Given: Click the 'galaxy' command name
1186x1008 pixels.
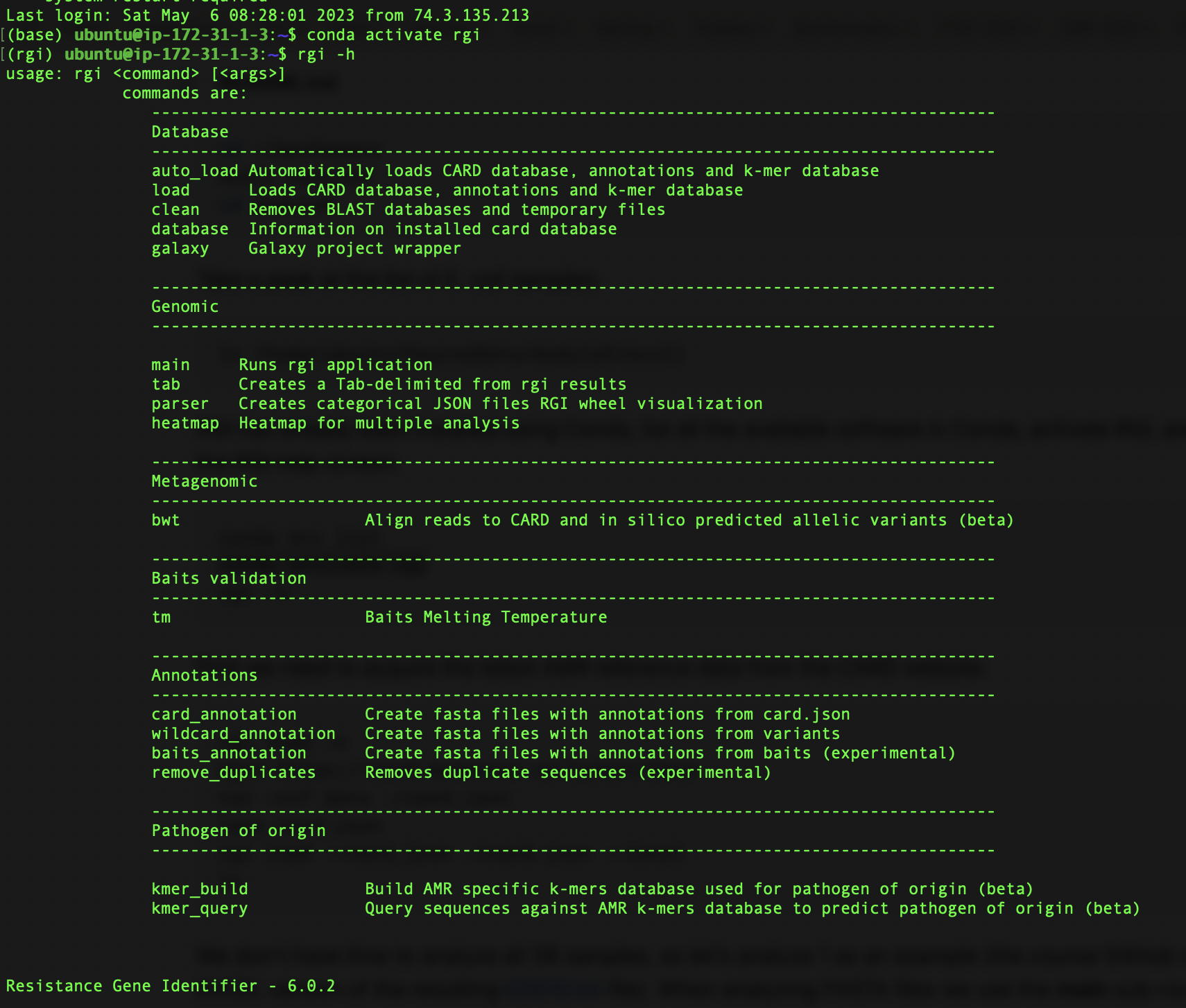Looking at the screenshot, I should [x=180, y=248].
